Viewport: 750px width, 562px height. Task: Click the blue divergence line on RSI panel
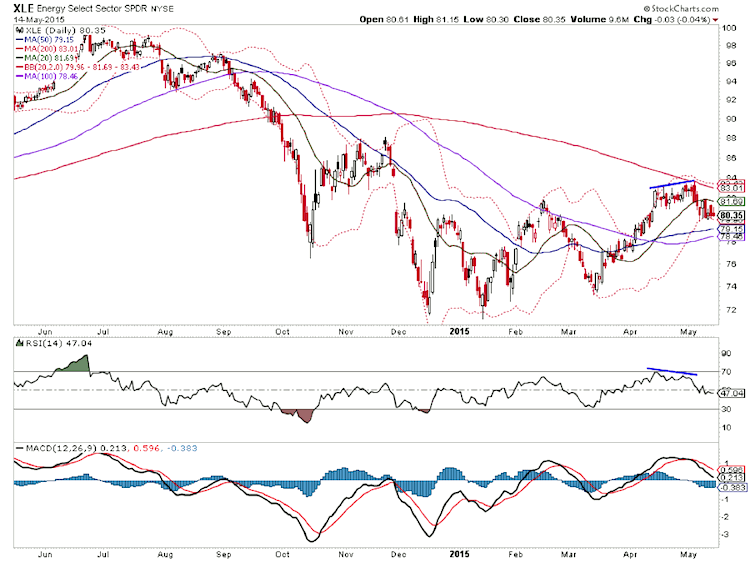coord(672,371)
